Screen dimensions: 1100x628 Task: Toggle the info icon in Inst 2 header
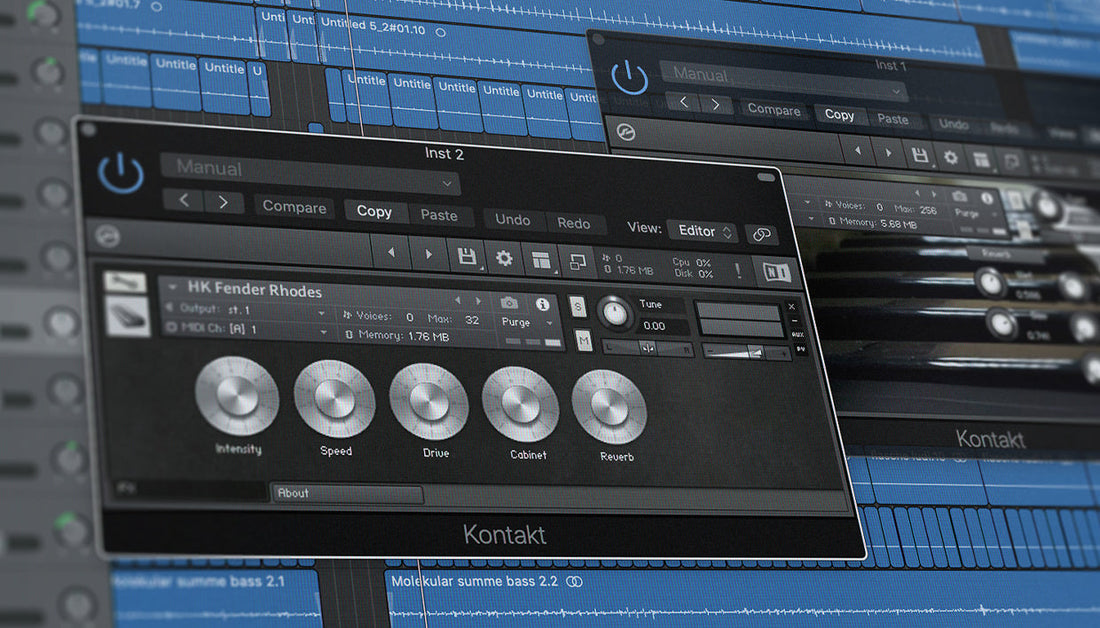[x=542, y=304]
